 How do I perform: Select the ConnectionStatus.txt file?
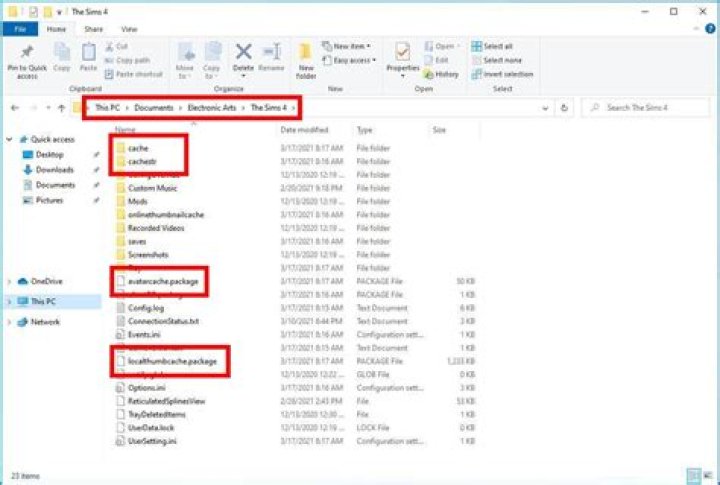(163, 321)
